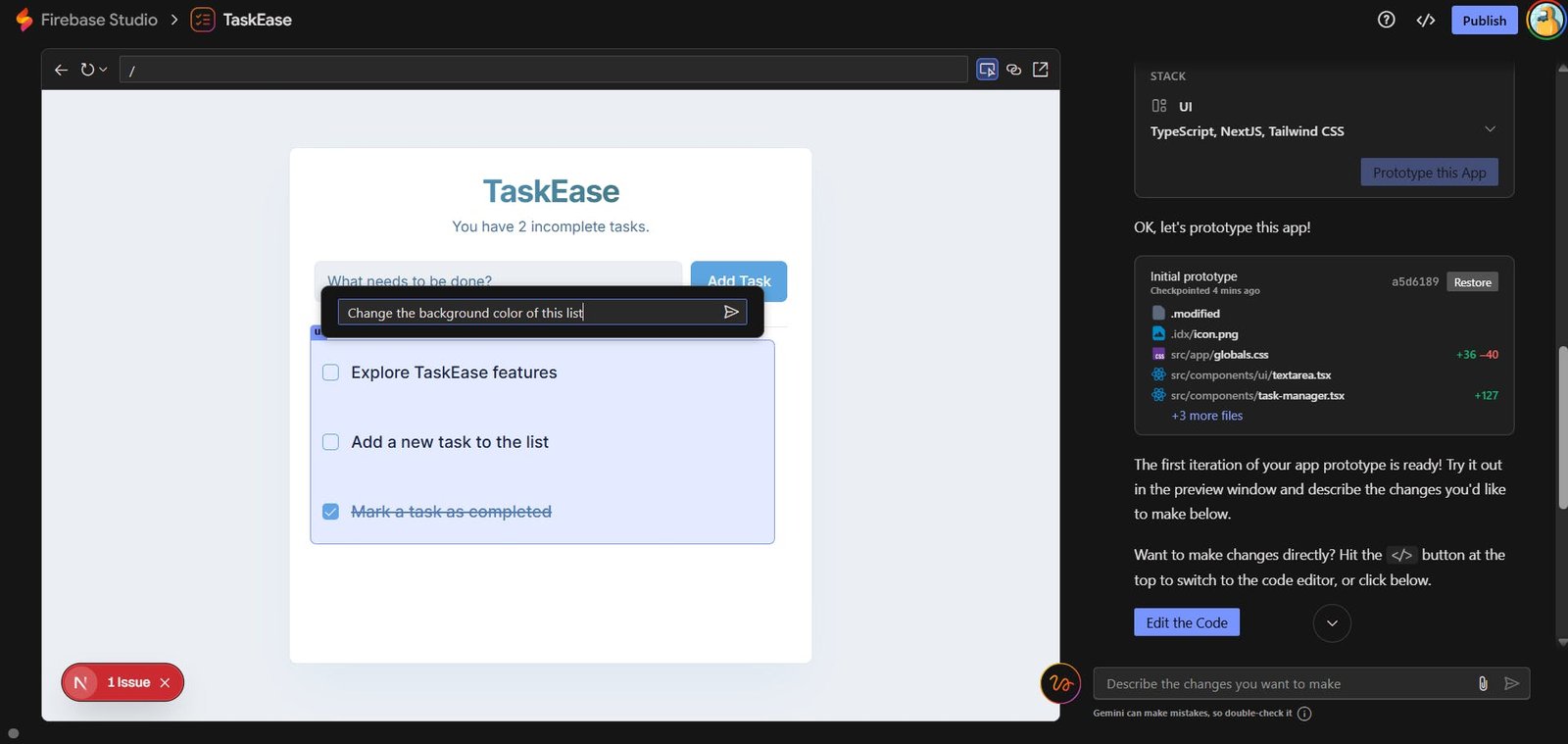The image size is (1568, 744).
Task: Click the preview URL address bar
Action: click(x=543, y=70)
